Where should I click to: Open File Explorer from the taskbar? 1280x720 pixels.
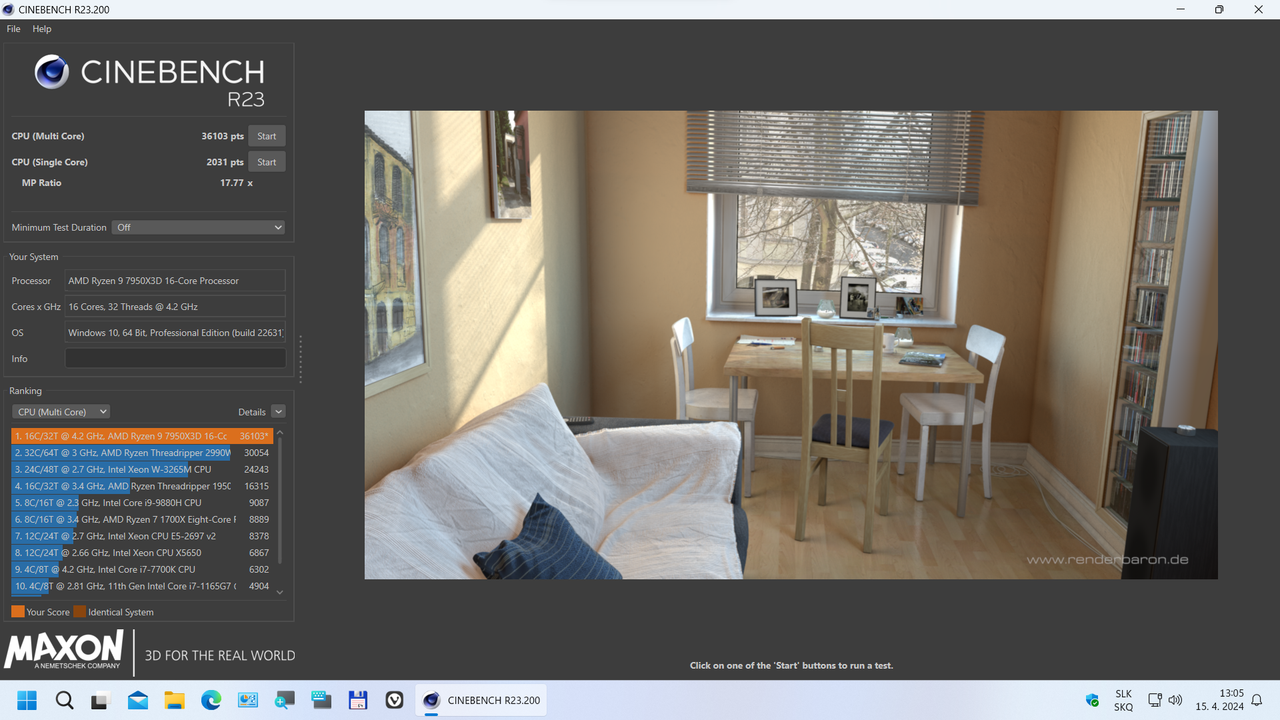(174, 700)
